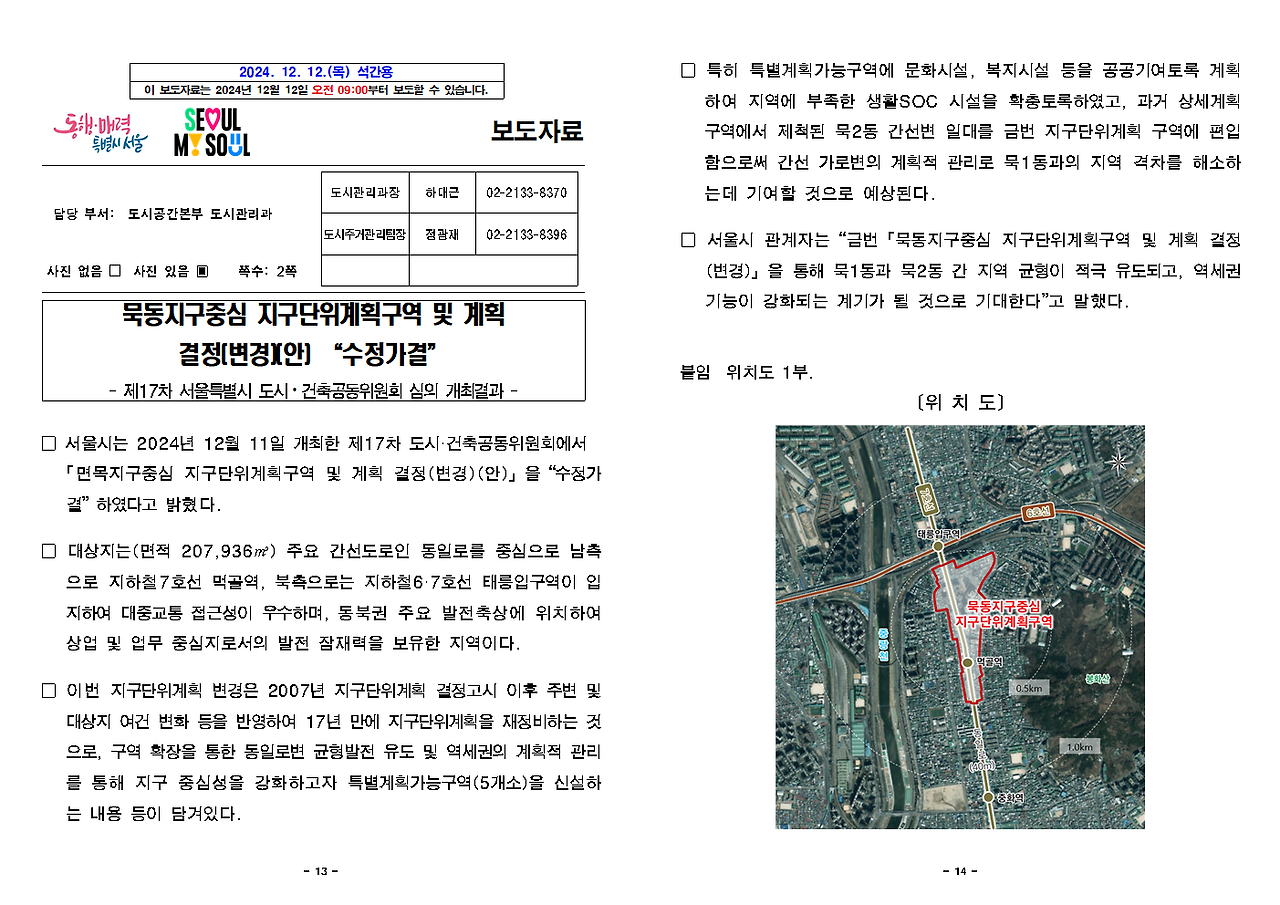This screenshot has width=1280, height=905.
Task: Click phone number 02-2133-8370
Action: [526, 192]
